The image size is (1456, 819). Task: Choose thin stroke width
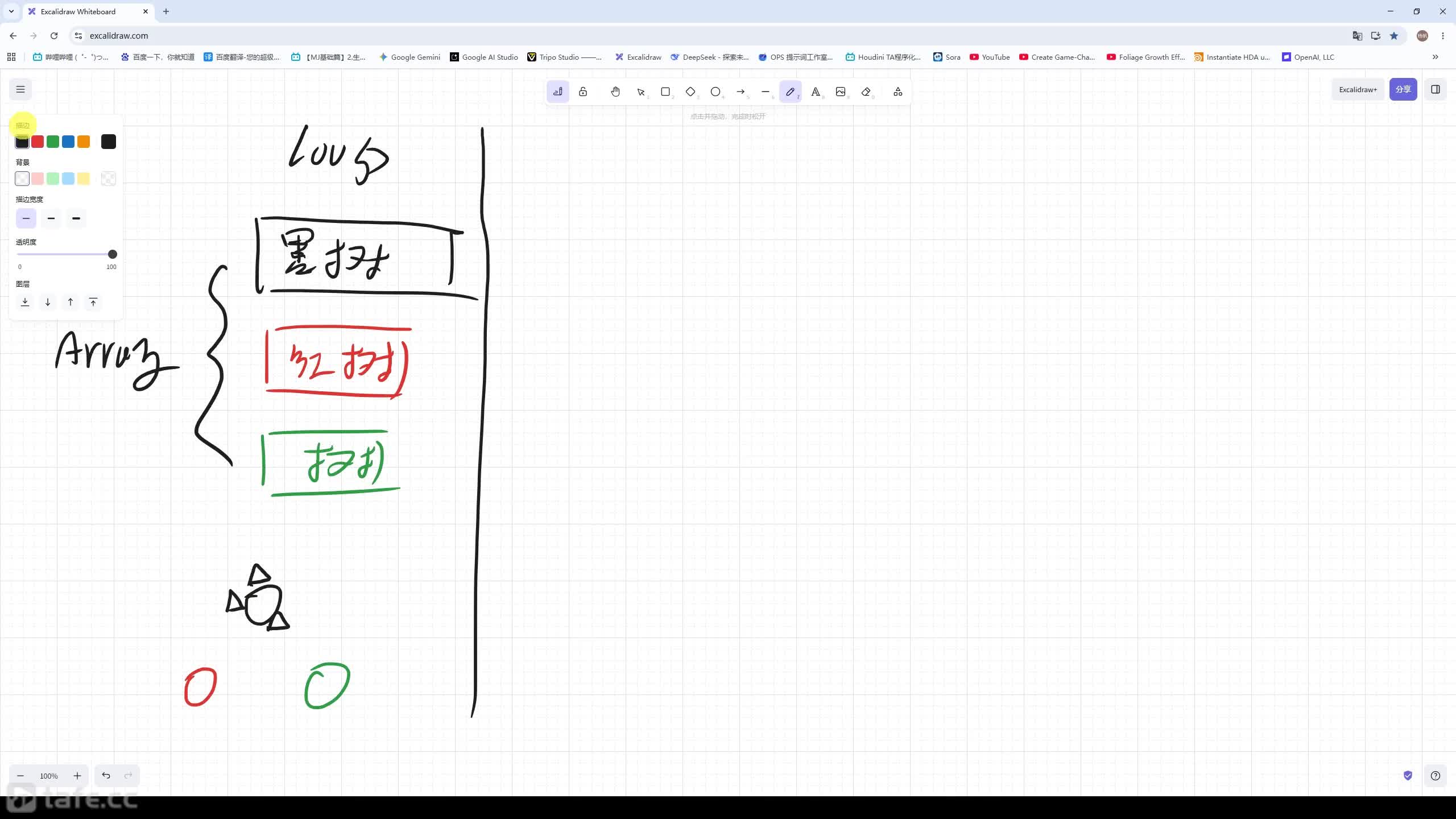click(x=26, y=218)
